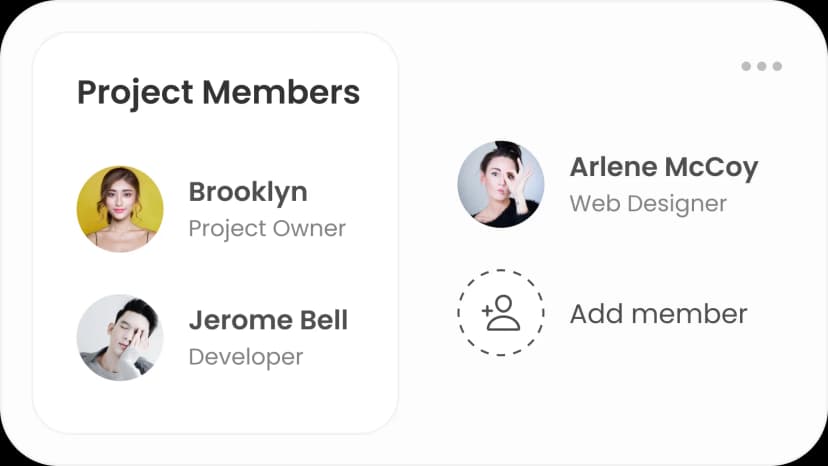Click the surname "McCoy"
This screenshot has height=466, width=828.
coord(712,167)
